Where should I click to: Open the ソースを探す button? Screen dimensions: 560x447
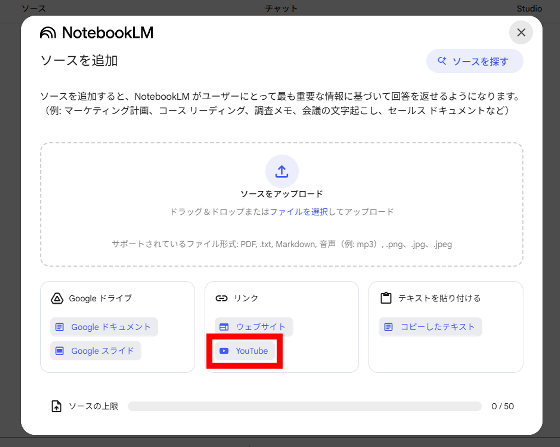(475, 61)
